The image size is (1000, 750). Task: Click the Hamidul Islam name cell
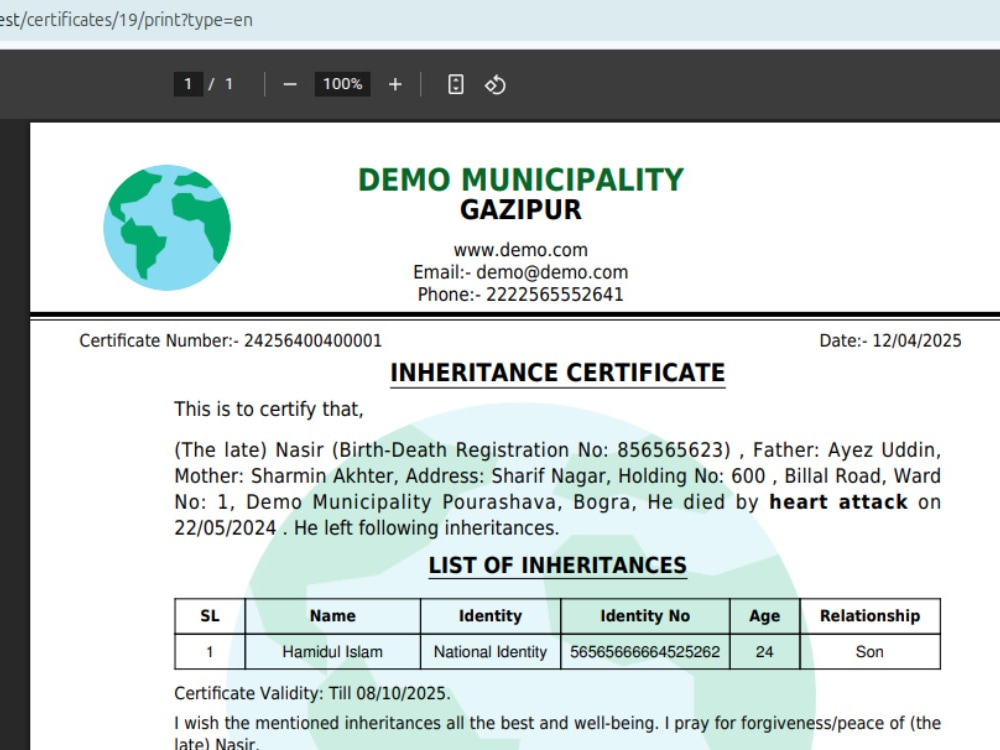(332, 652)
